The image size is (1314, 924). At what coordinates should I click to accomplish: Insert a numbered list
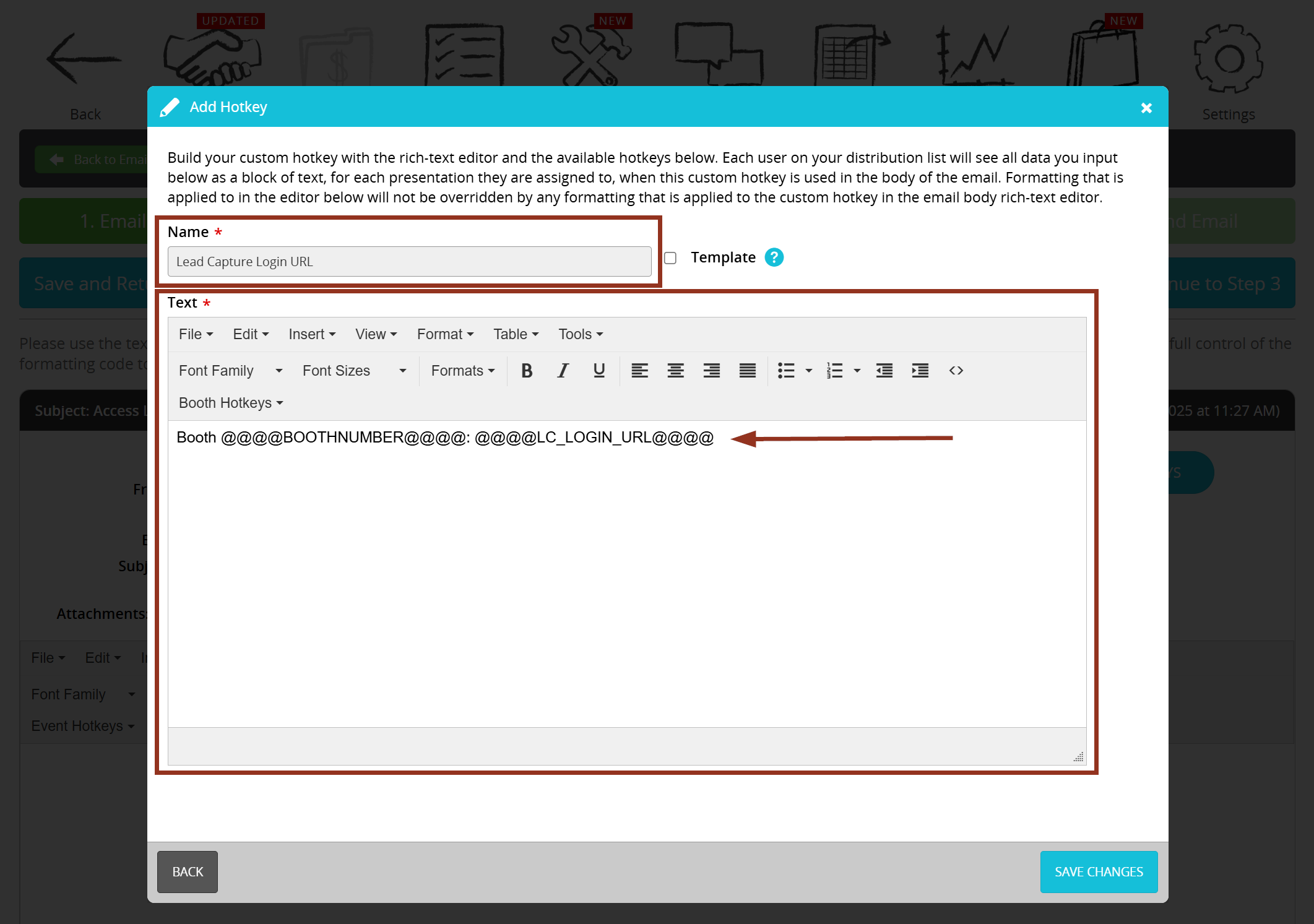point(836,370)
